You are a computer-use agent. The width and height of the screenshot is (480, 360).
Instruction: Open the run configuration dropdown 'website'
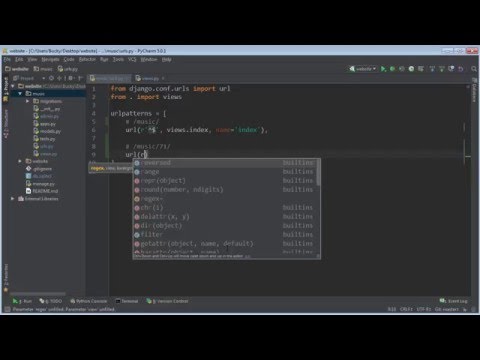(x=363, y=69)
